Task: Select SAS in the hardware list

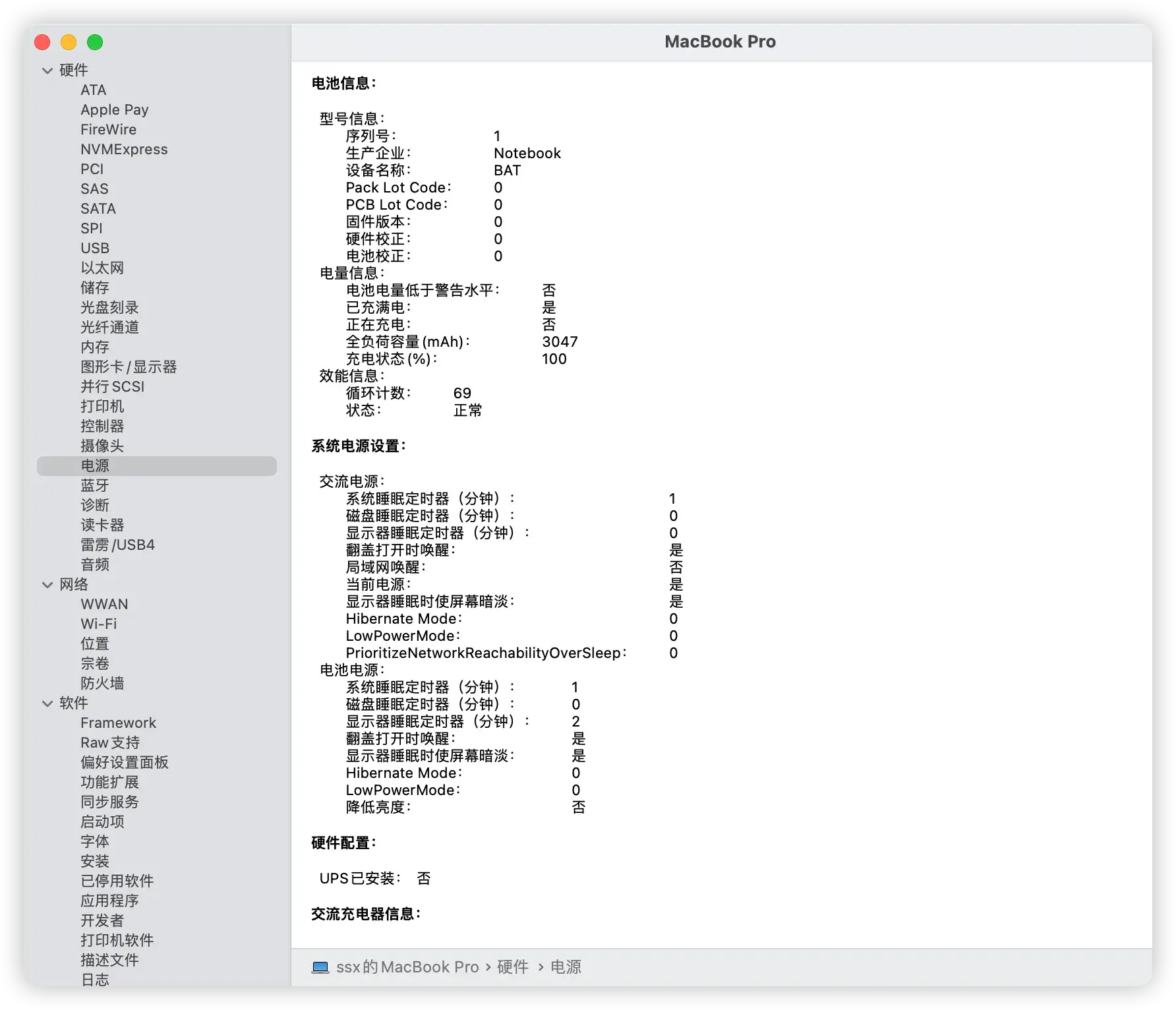Action: [x=94, y=189]
